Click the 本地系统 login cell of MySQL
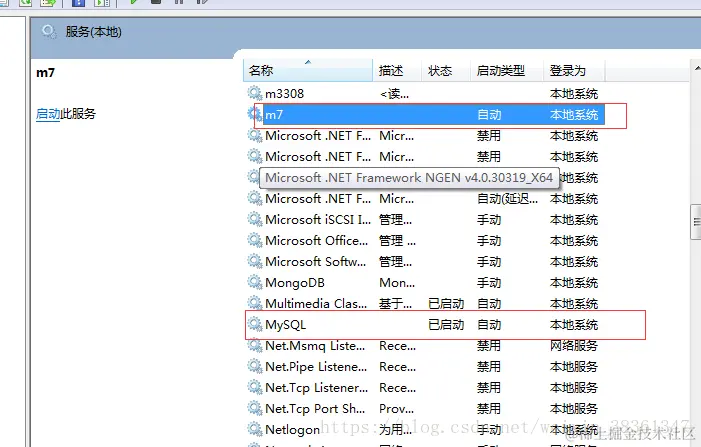This screenshot has width=701, height=447. pyautogui.click(x=574, y=325)
